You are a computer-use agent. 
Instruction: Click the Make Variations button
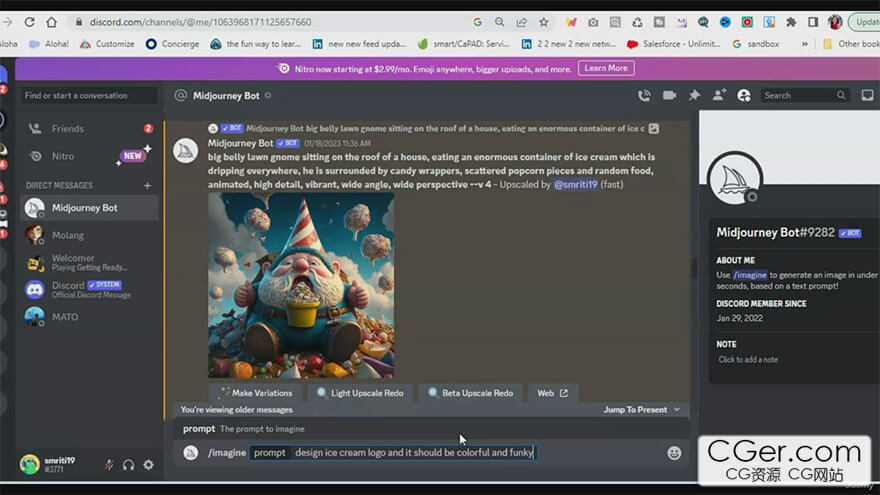click(257, 393)
